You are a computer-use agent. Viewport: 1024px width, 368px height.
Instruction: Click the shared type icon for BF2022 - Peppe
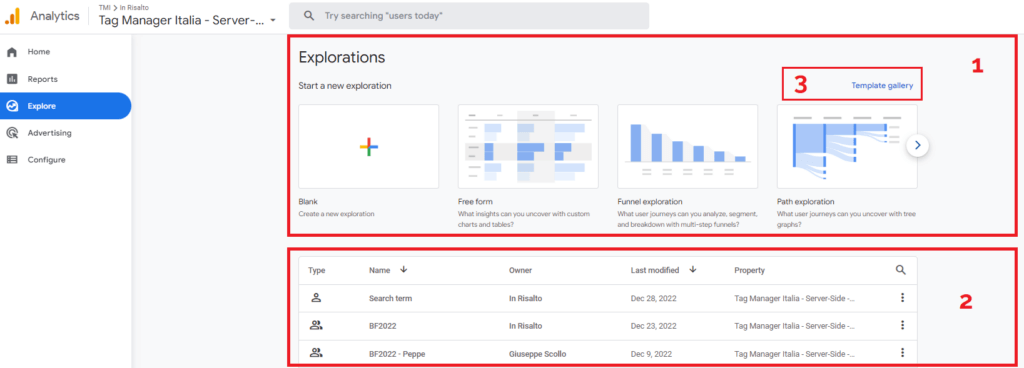point(316,353)
